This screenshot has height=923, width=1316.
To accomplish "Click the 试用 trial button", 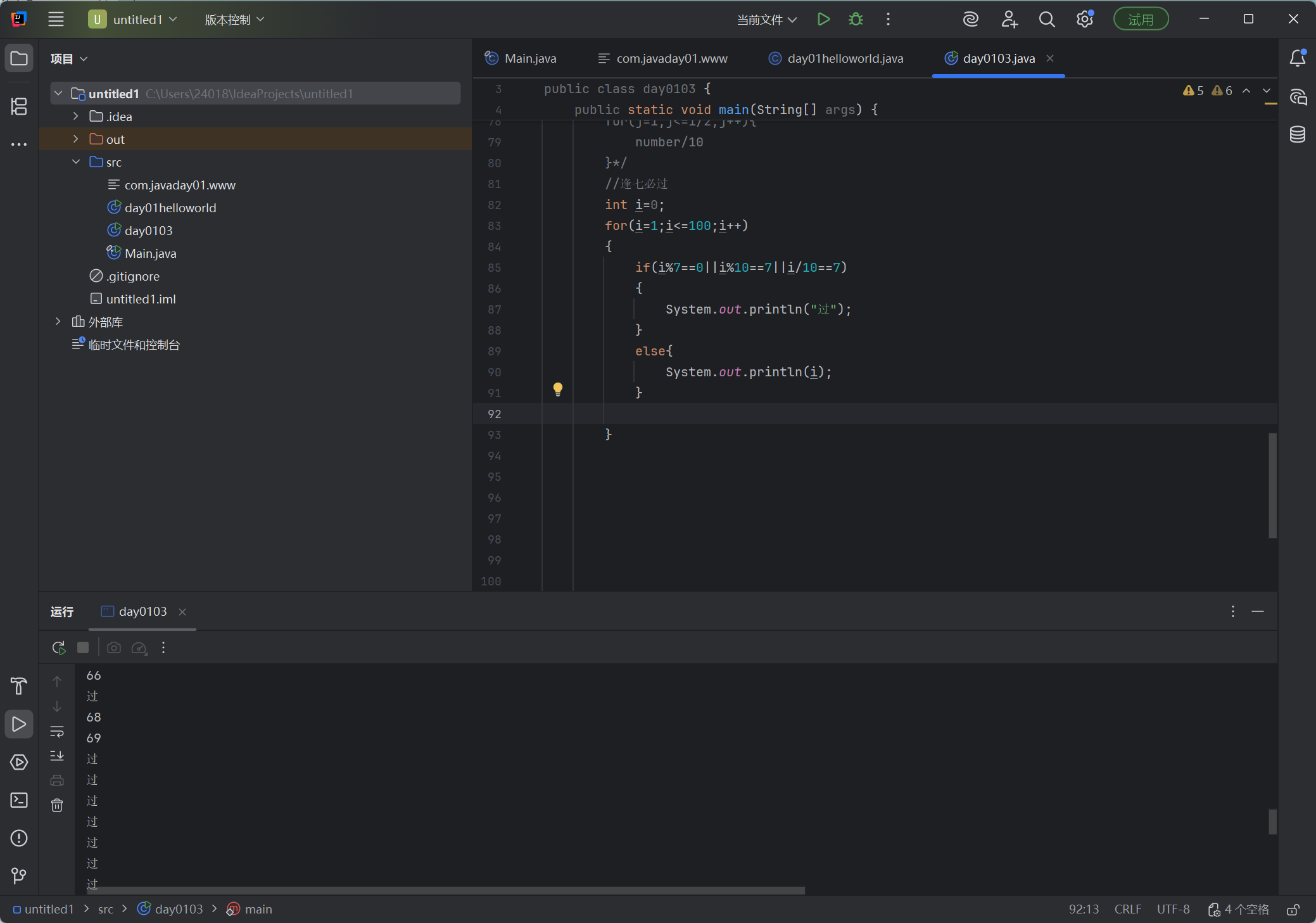I will point(1141,20).
